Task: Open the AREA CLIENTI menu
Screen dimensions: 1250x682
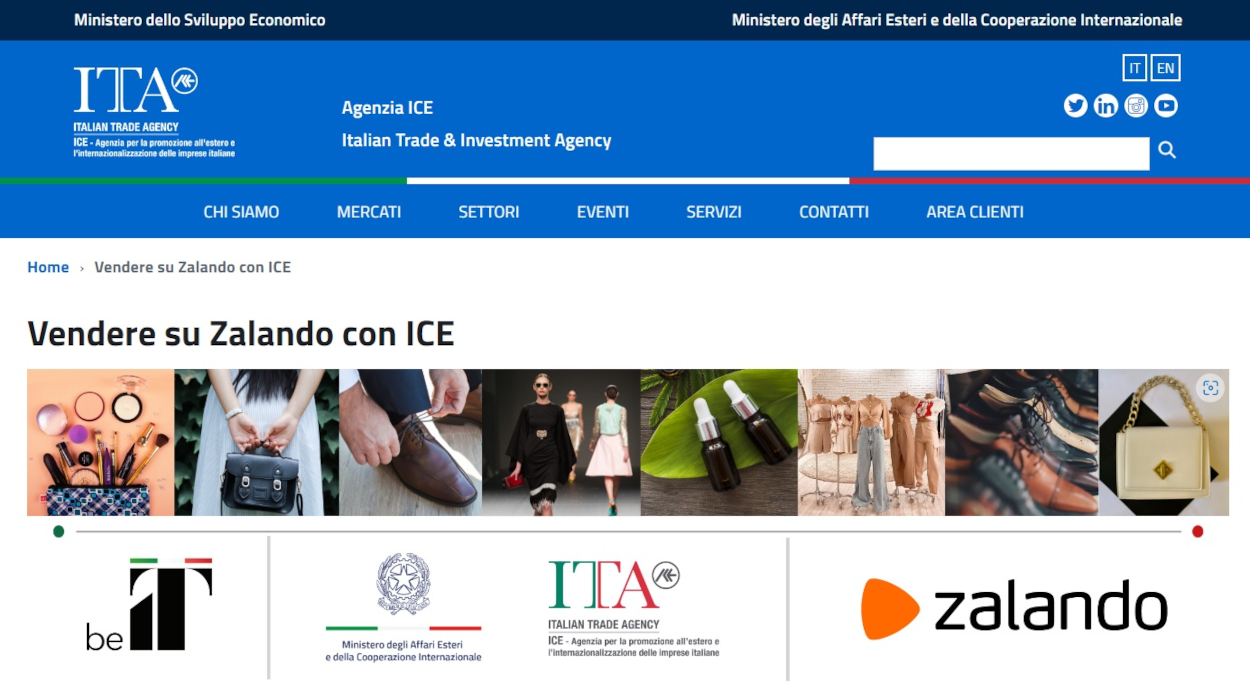Action: (x=975, y=212)
